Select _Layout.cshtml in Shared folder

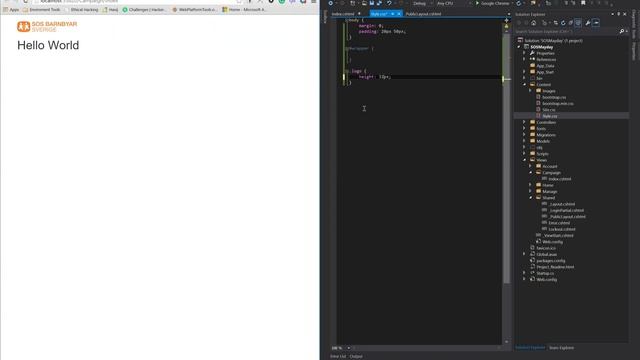click(562, 204)
